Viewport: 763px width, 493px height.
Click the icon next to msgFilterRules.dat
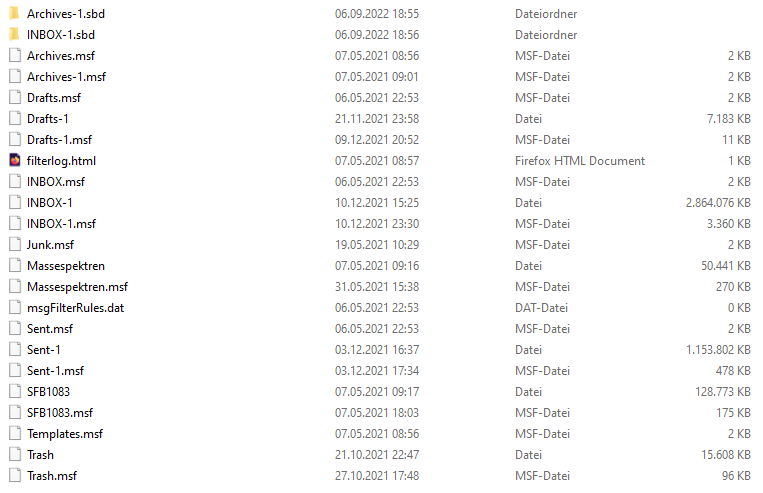[14, 308]
